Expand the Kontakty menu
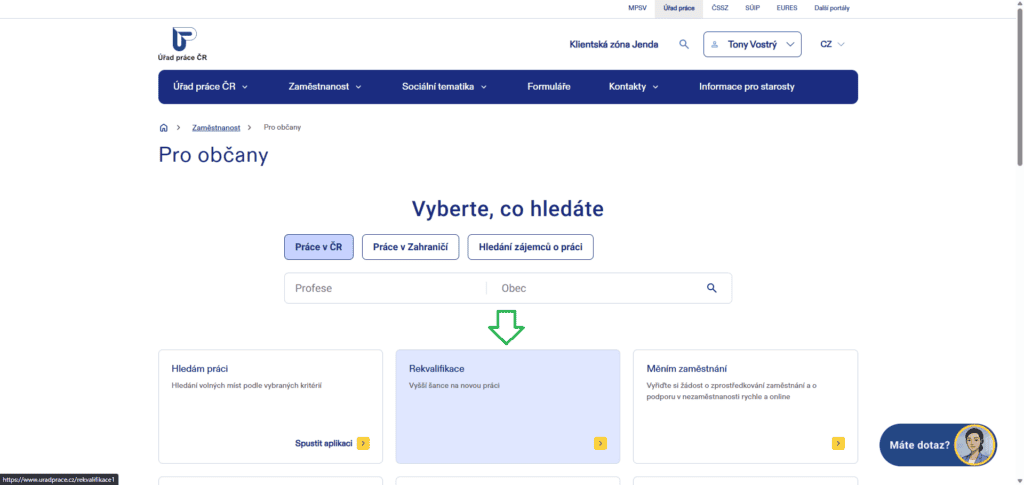 tap(633, 87)
